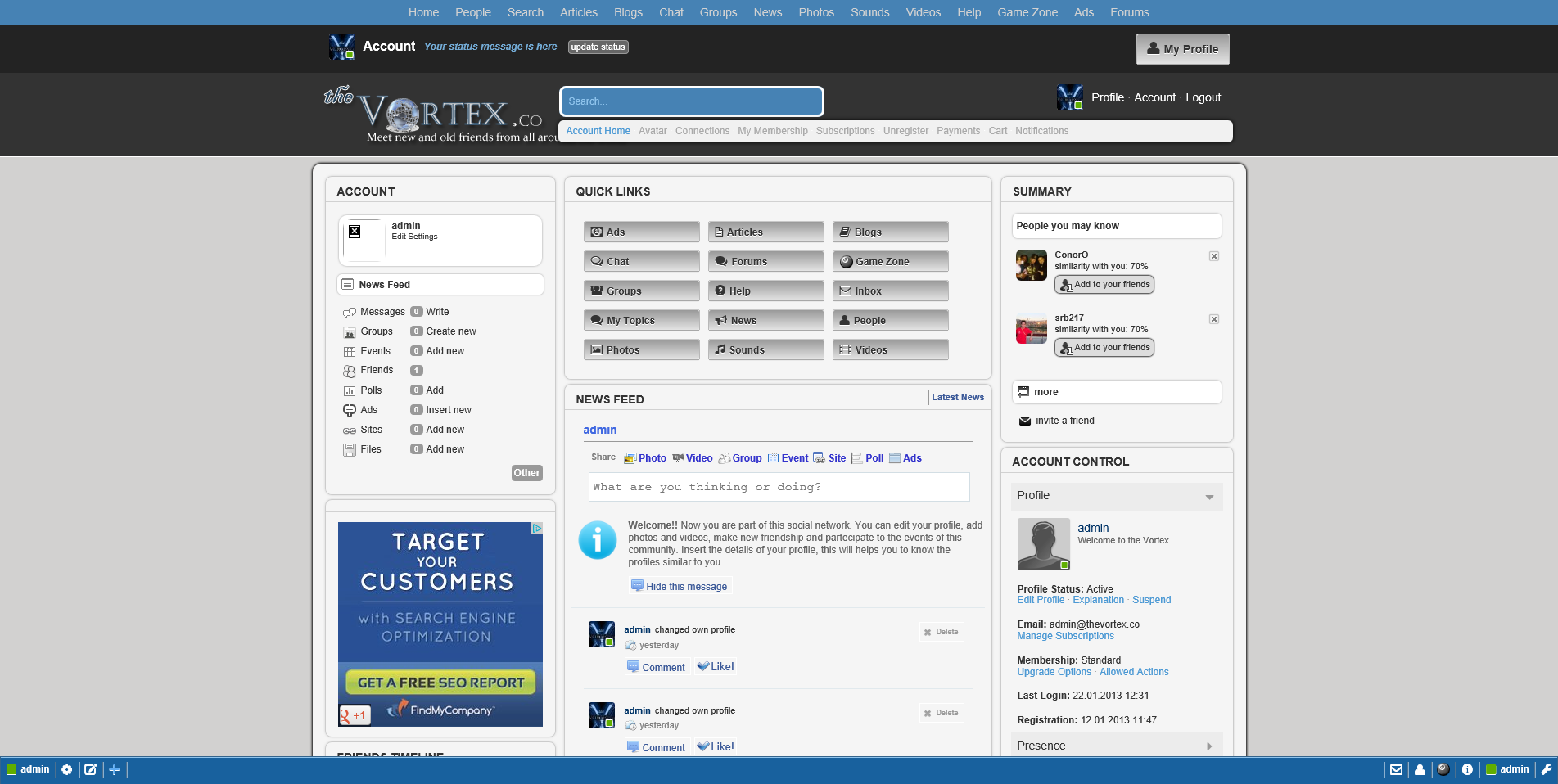Viewport: 1558px width, 784px height.
Task: Open Game Zone in top navigation menu
Action: 1027,12
